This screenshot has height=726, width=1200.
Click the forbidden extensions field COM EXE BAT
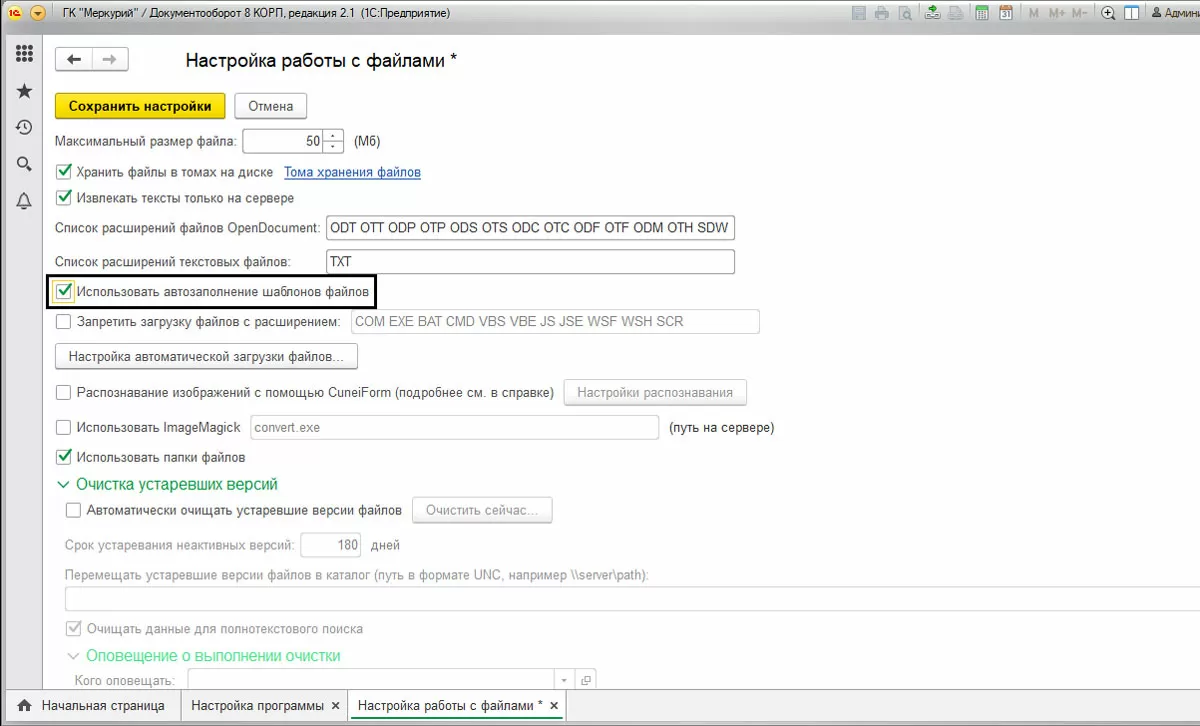tap(554, 322)
